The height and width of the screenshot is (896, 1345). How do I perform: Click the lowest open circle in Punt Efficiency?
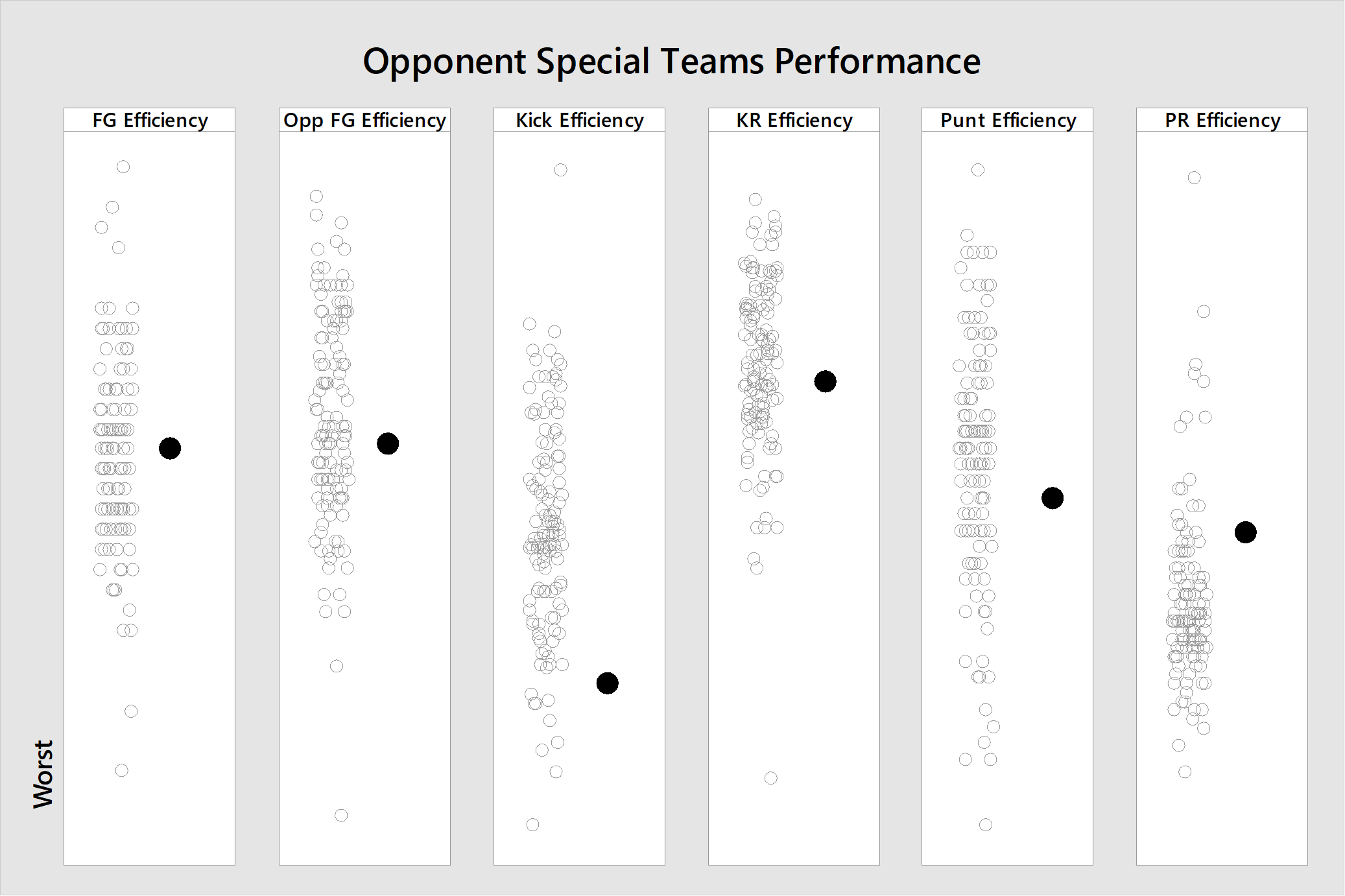pos(986,825)
